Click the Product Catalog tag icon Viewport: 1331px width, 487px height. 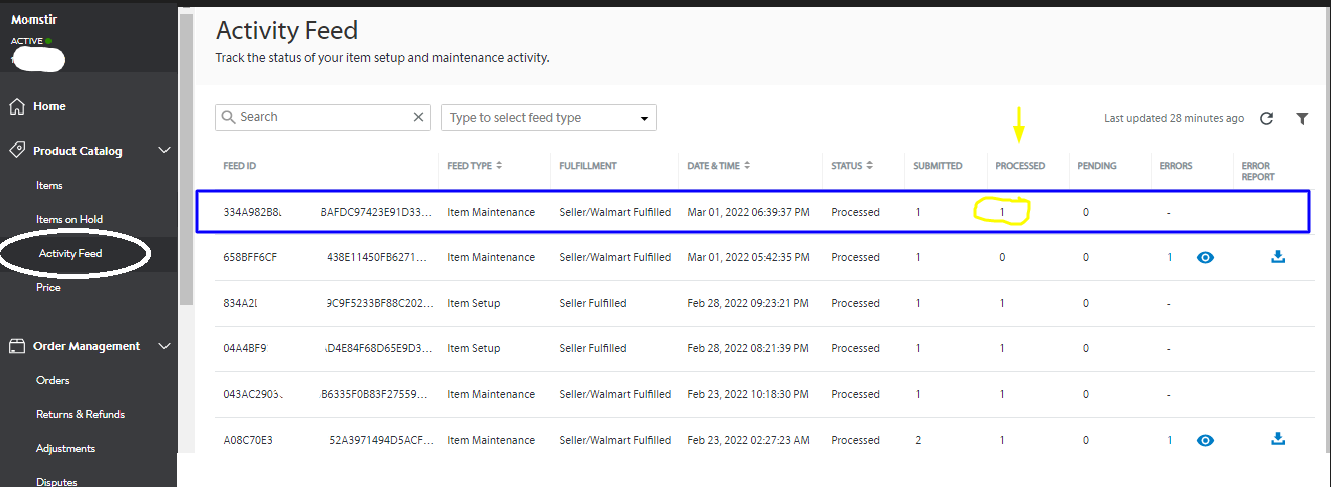16,150
